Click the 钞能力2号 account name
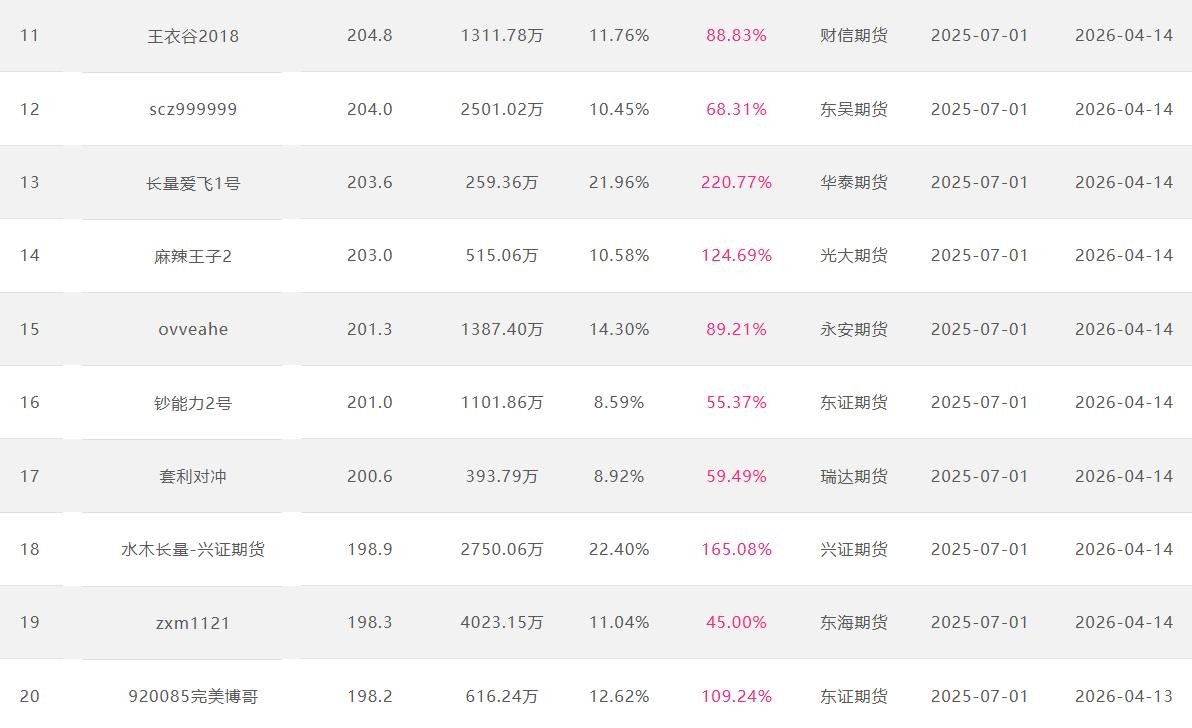 [x=193, y=403]
